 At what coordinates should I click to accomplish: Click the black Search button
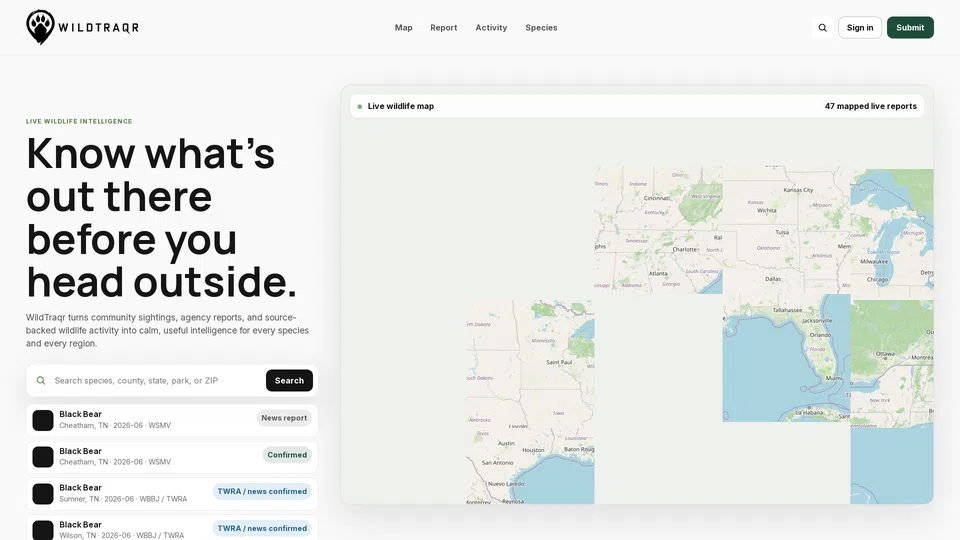point(289,381)
